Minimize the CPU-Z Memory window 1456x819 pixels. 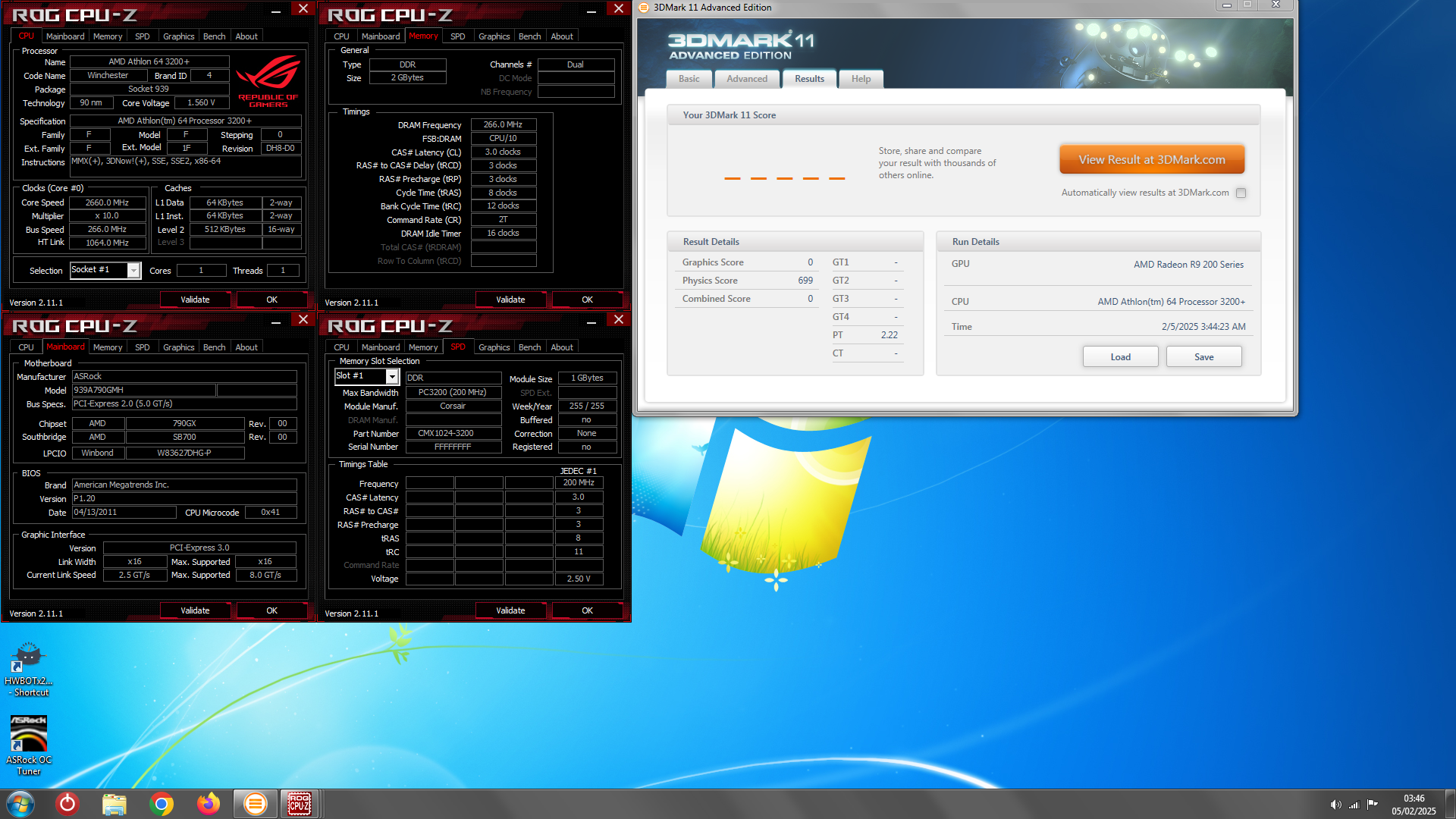(591, 10)
